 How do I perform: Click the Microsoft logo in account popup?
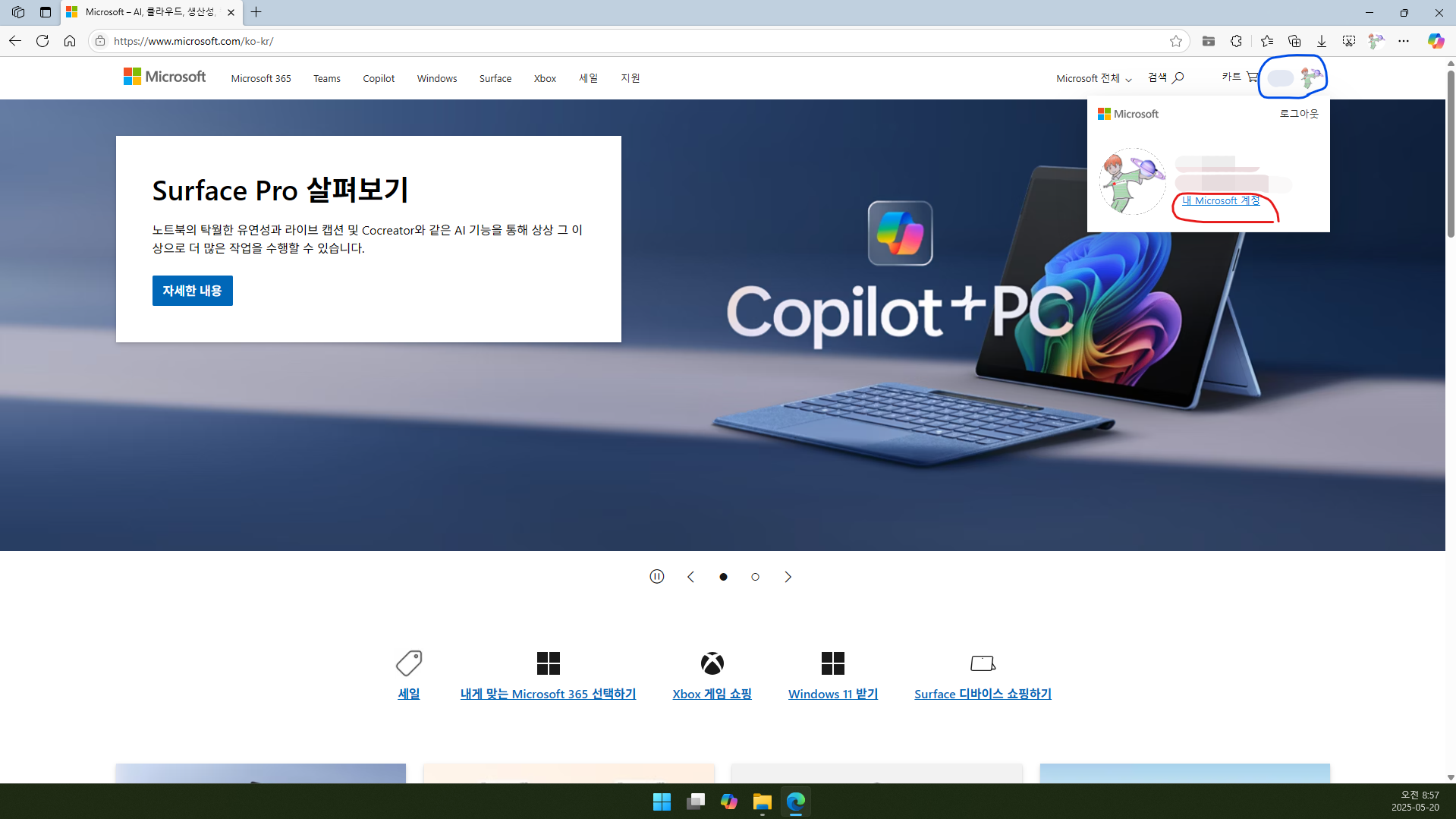(x=1128, y=114)
